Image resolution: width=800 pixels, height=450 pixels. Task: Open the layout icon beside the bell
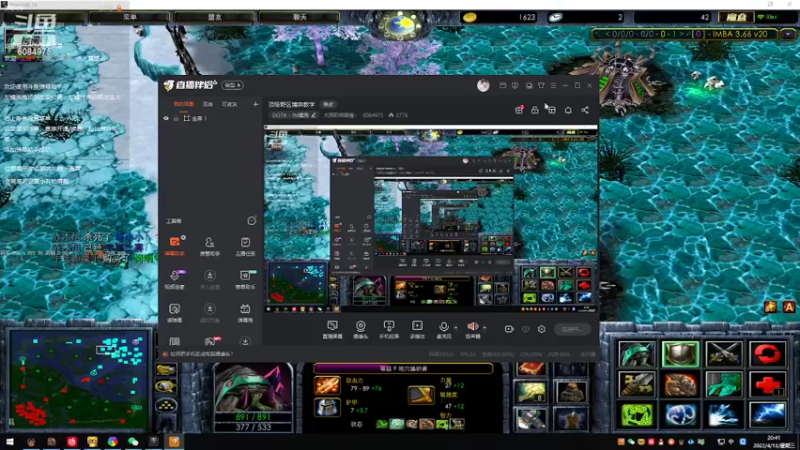(552, 110)
